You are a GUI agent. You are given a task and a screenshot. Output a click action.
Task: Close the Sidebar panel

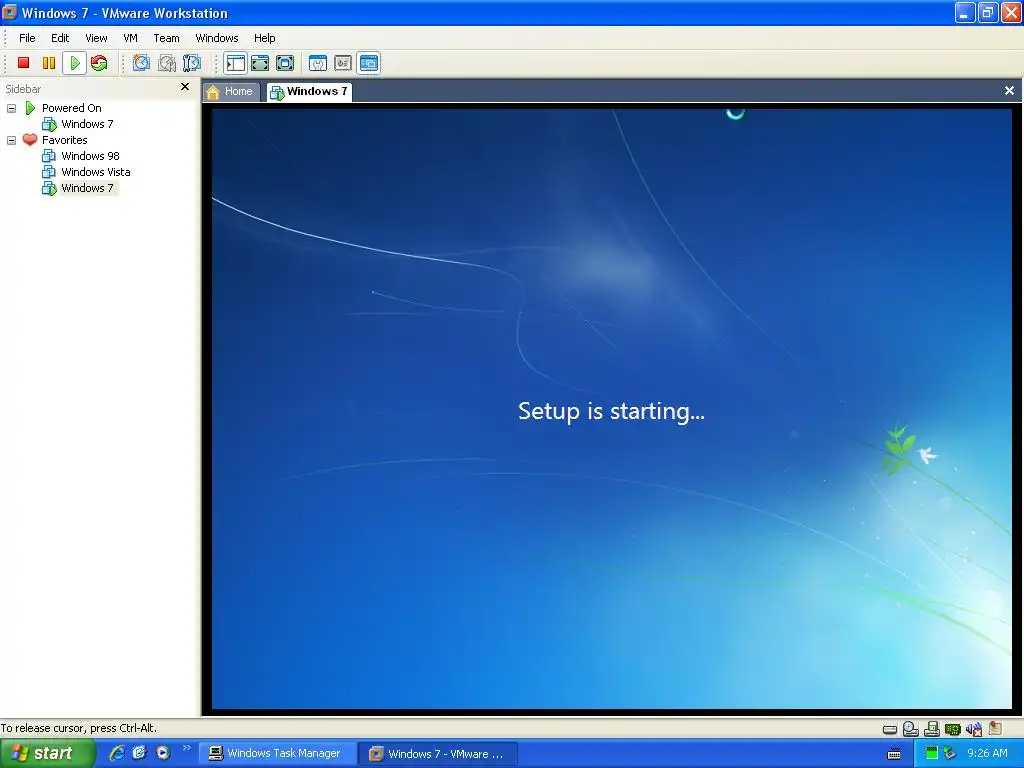185,86
